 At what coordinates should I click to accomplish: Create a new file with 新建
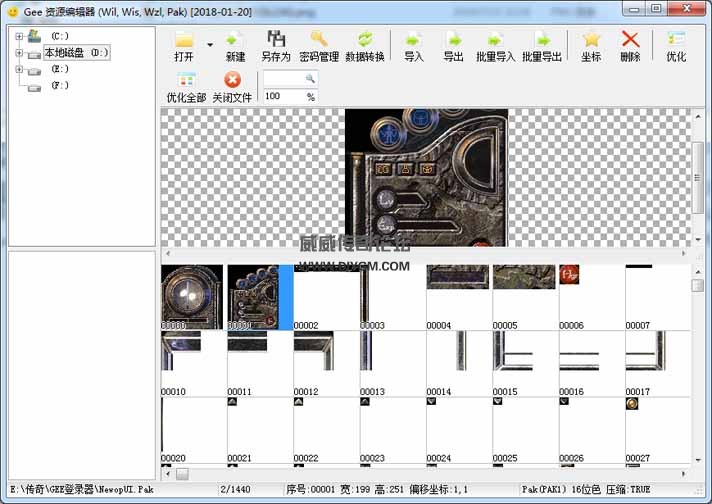tap(235, 46)
